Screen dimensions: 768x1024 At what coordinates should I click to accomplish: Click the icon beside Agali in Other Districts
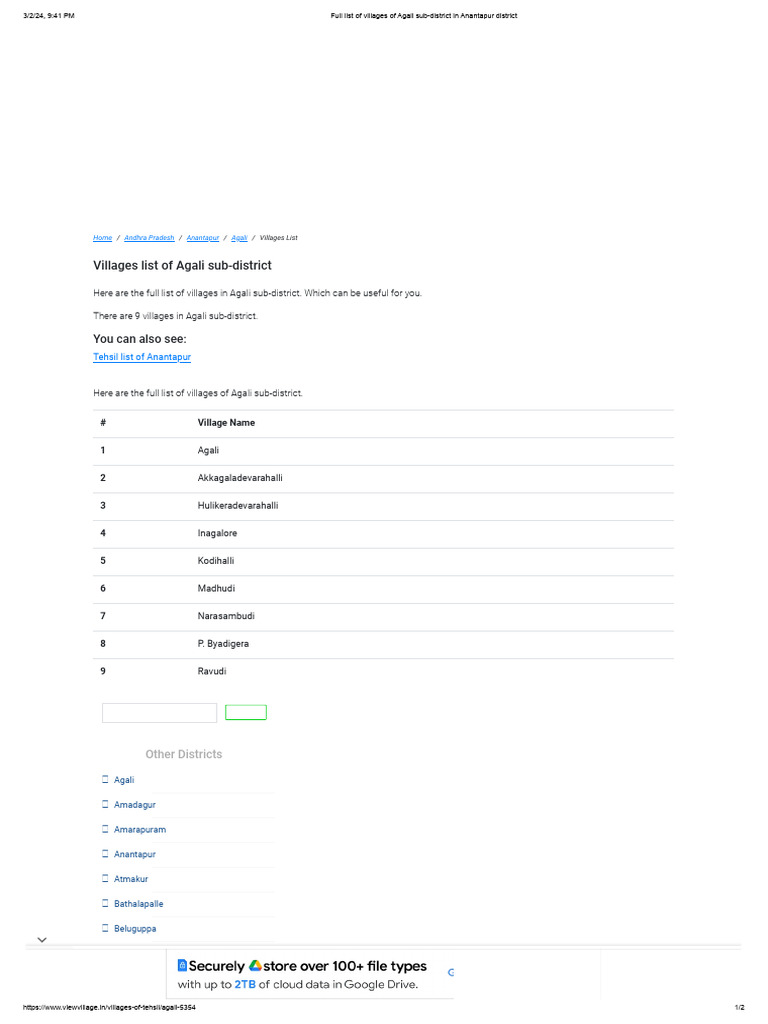(x=105, y=779)
